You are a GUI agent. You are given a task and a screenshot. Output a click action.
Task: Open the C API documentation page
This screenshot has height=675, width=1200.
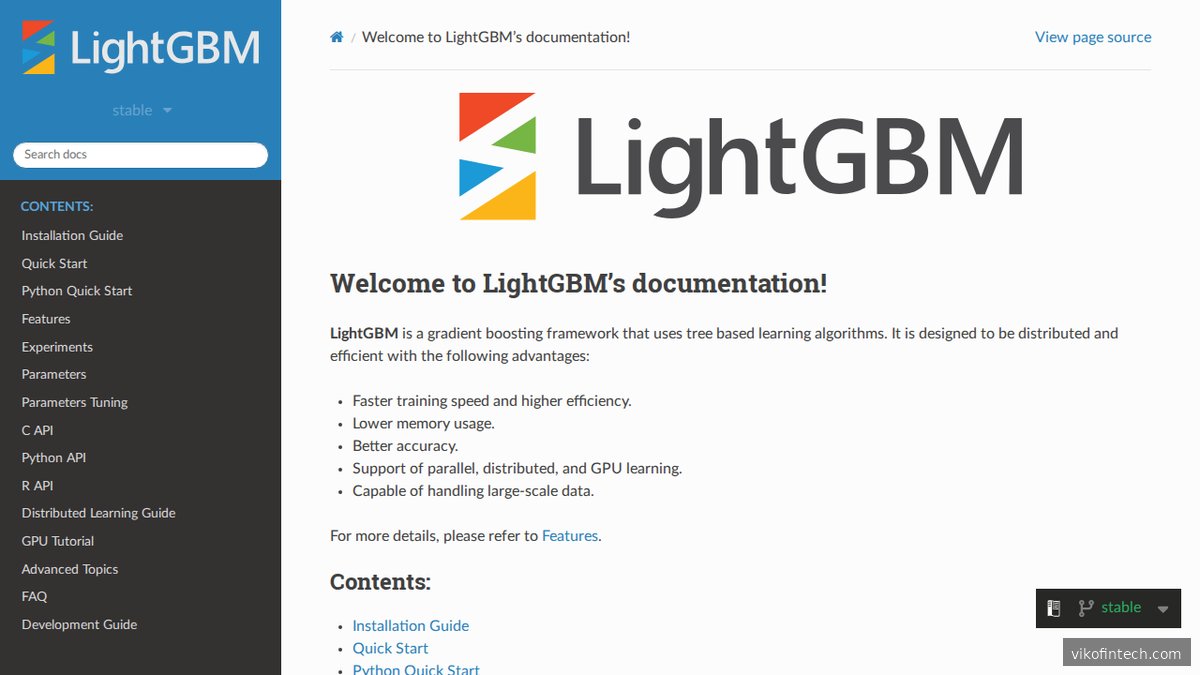[x=36, y=430]
